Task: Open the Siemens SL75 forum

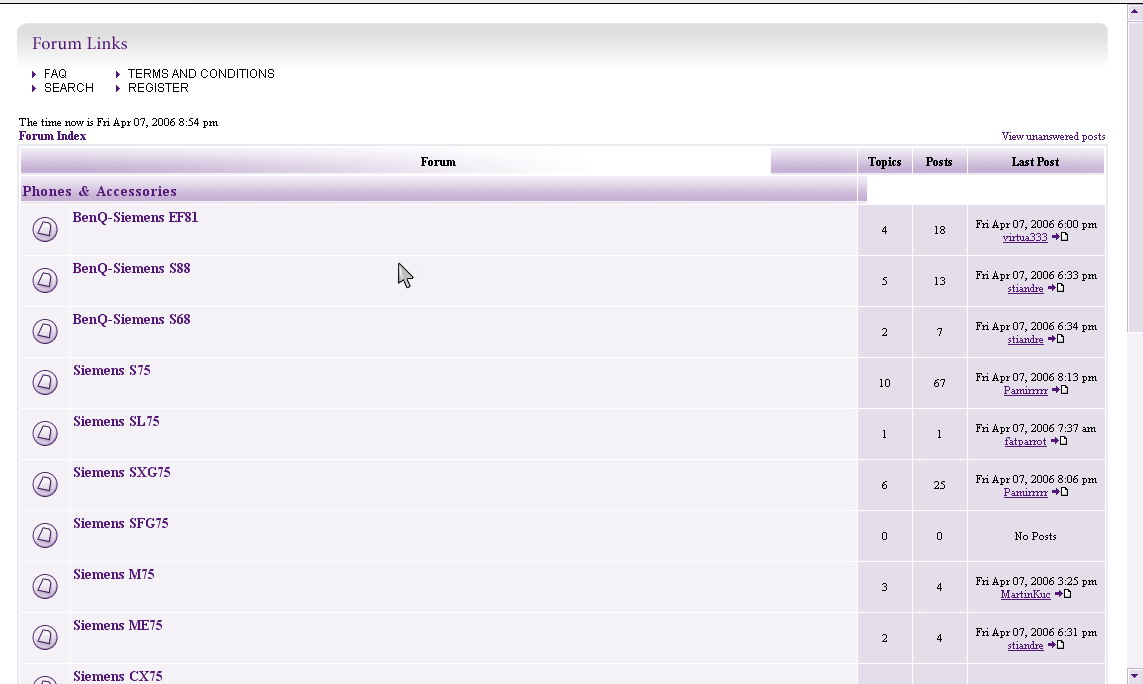Action: tap(116, 421)
